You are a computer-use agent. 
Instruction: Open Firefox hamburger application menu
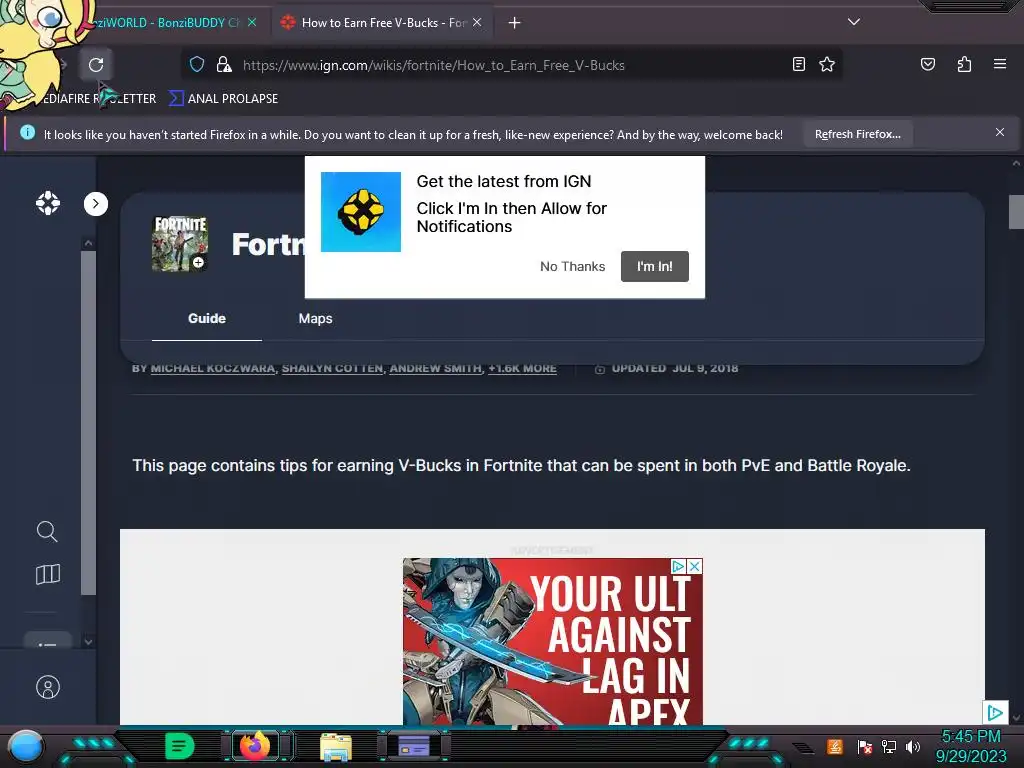click(x=999, y=64)
